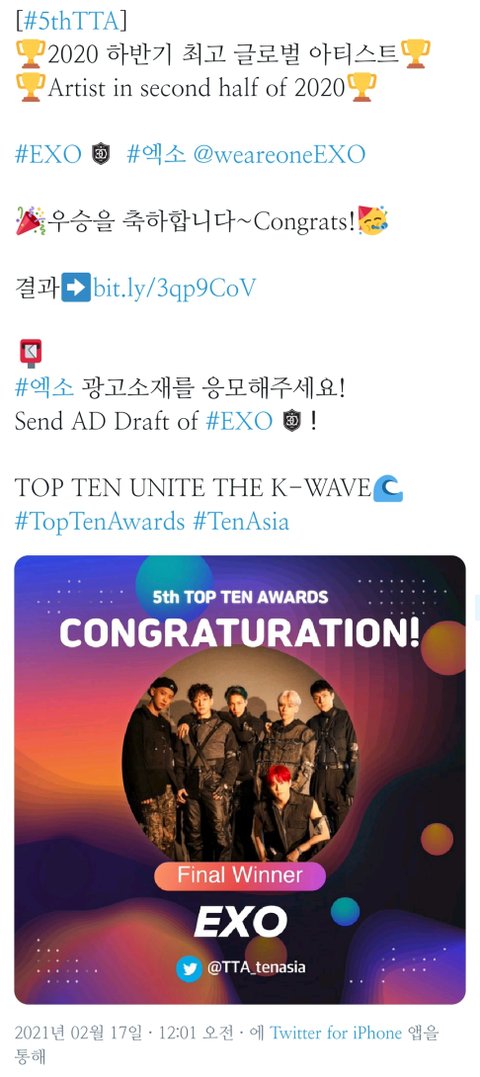Viewport: 480px width, 1077px height.
Task: Click the red postbox emoji
Action: coord(30,354)
